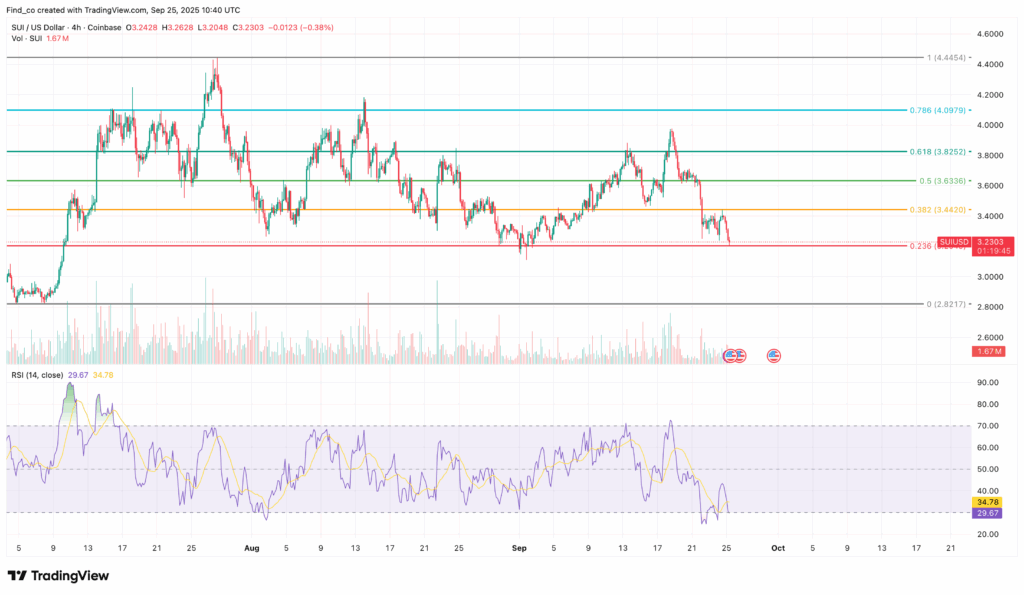Select the Sep label on the time axis
1024x595 pixels.
tap(518, 548)
